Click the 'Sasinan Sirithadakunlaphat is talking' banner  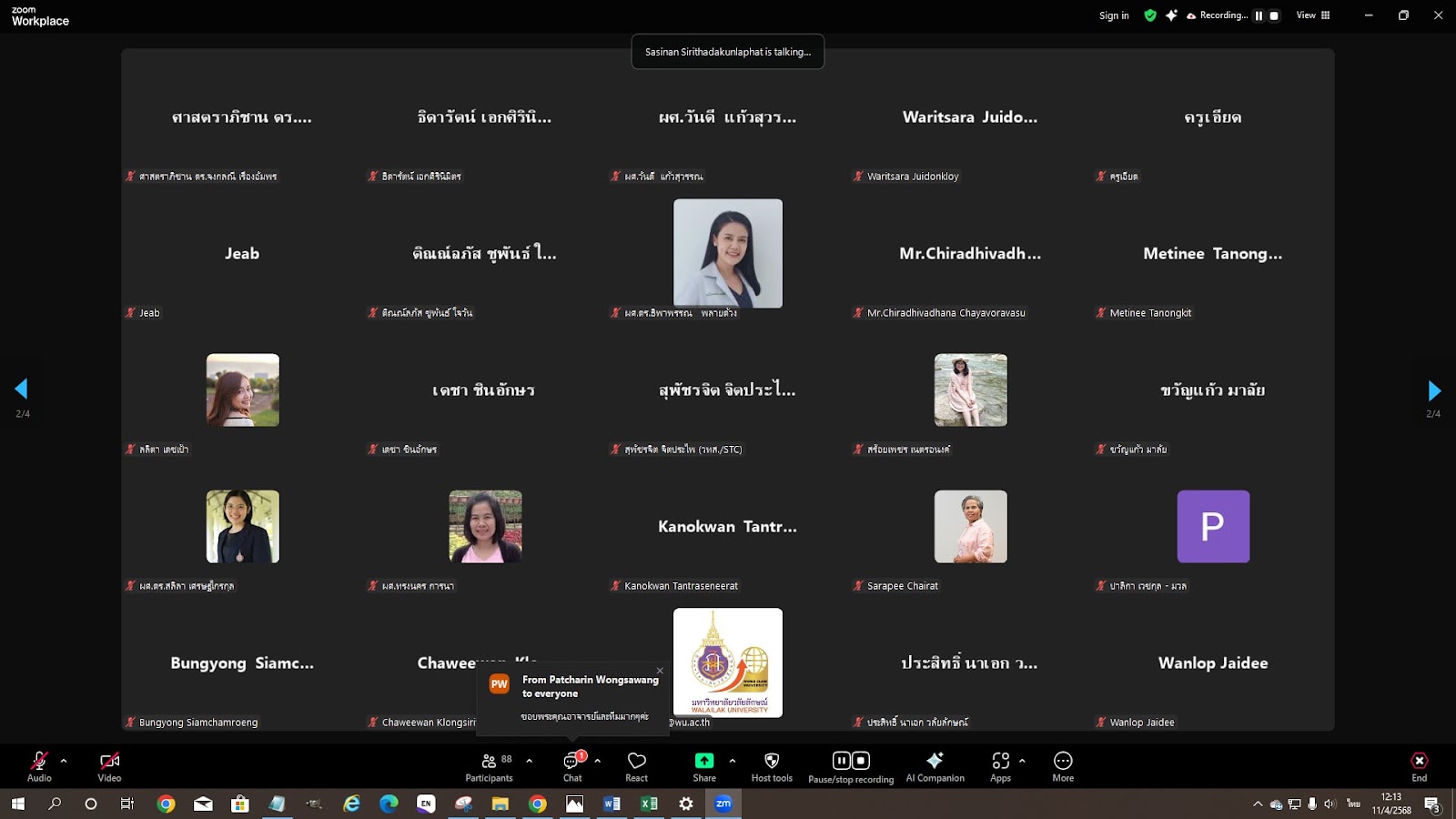728,52
